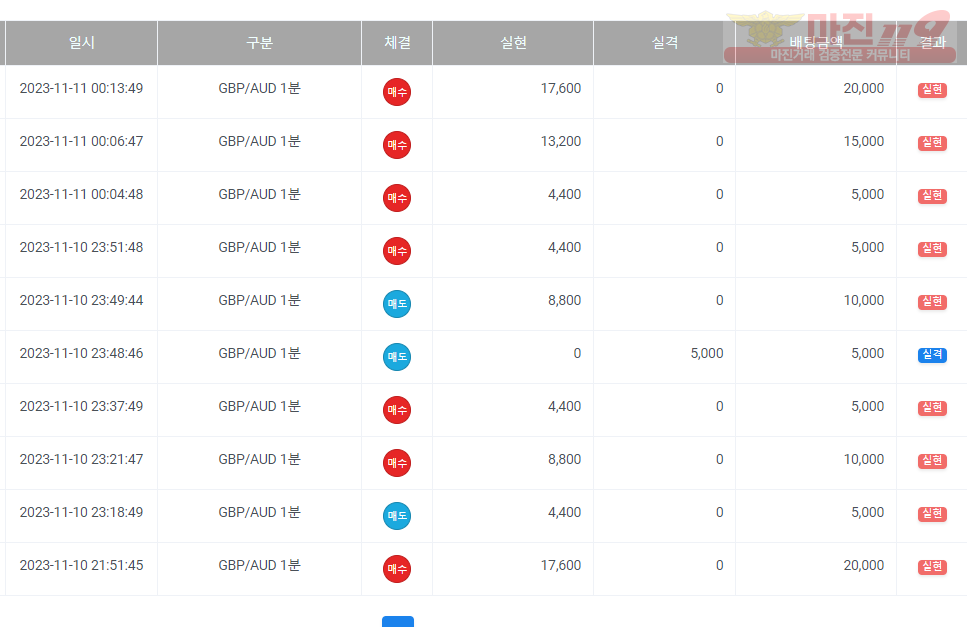Click the 5,000 실격 value in the 23:48:46 row

point(707,353)
